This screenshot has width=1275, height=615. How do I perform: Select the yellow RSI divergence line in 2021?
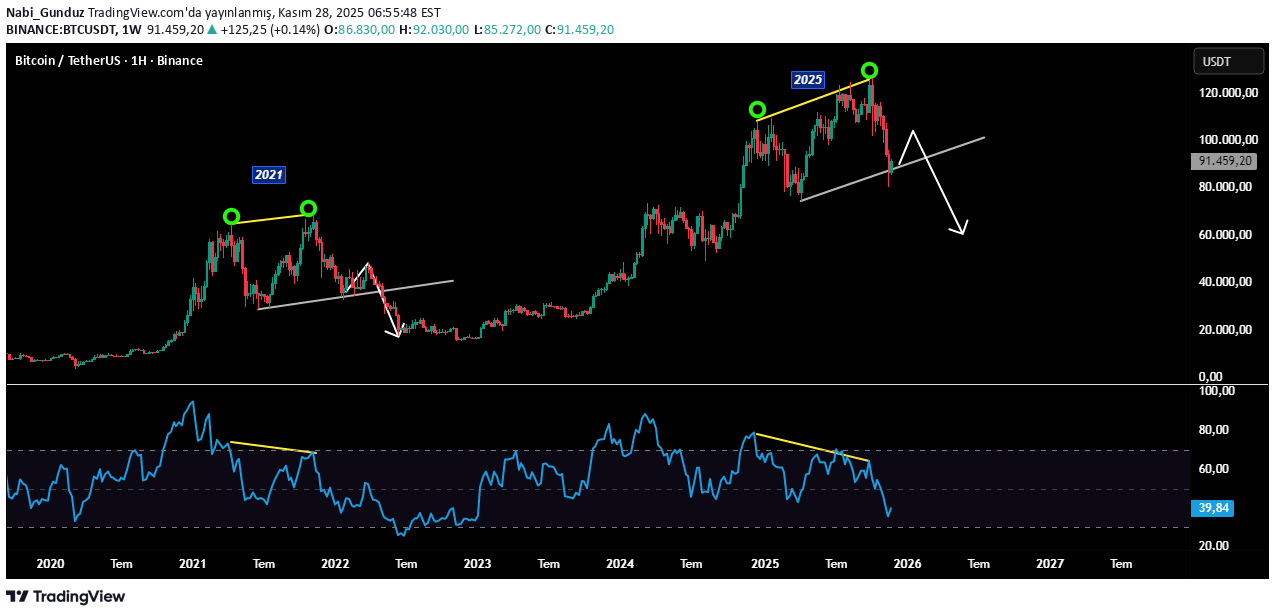click(273, 447)
